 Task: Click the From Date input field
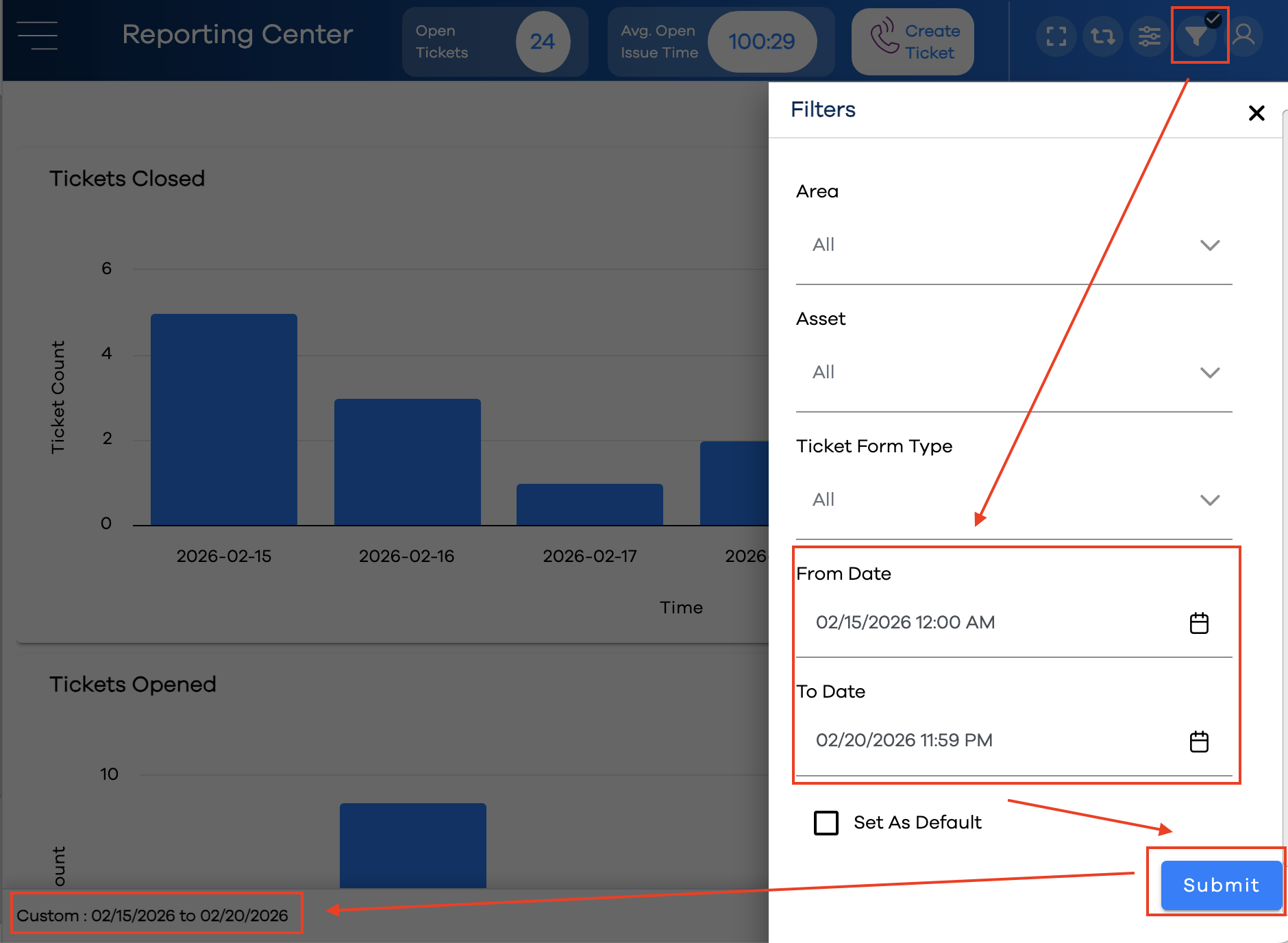1014,623
